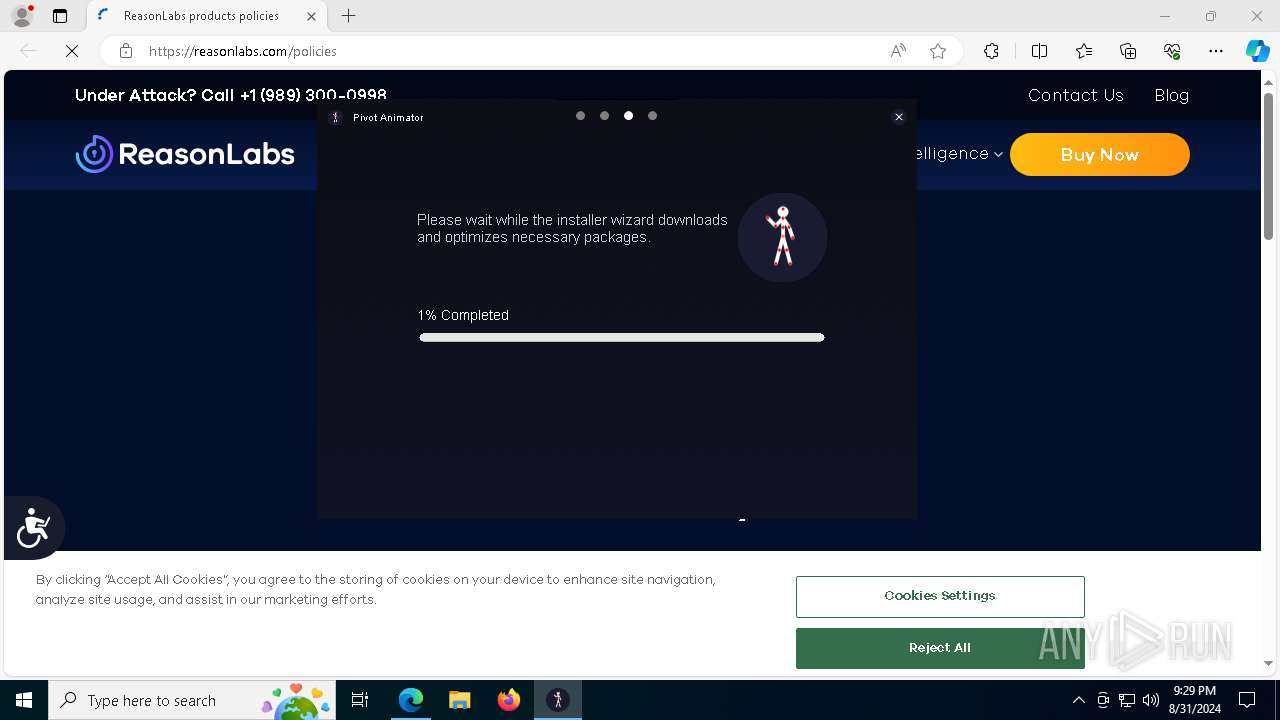Open network status tray icon
The image size is (1280, 720).
1127,701
